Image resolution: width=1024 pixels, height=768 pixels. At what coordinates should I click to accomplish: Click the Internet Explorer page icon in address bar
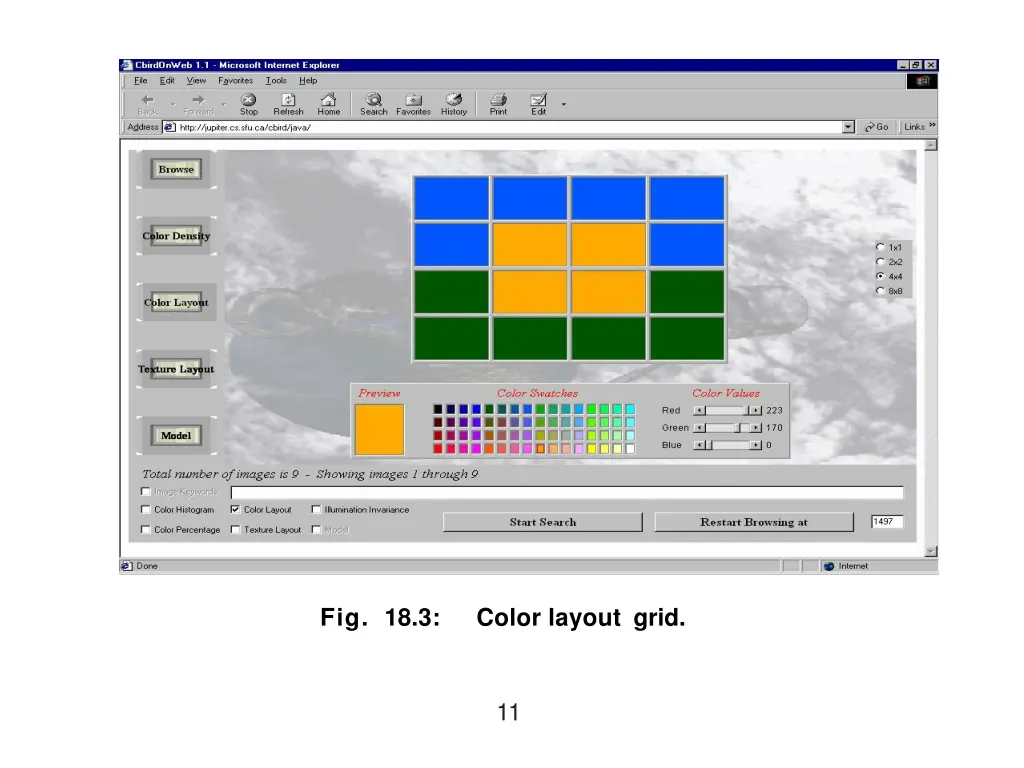169,127
